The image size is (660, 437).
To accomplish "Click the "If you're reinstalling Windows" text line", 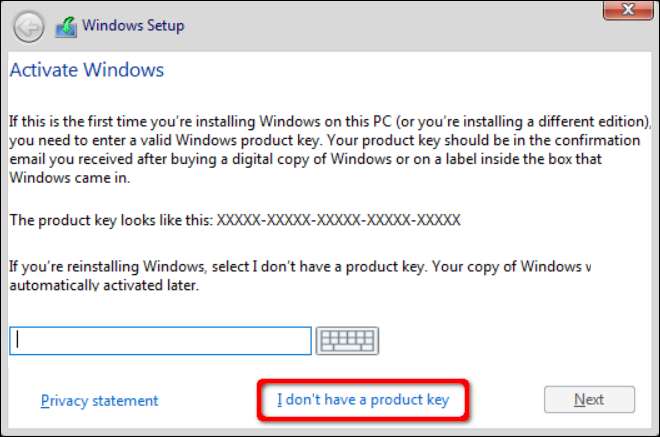I will (x=300, y=267).
